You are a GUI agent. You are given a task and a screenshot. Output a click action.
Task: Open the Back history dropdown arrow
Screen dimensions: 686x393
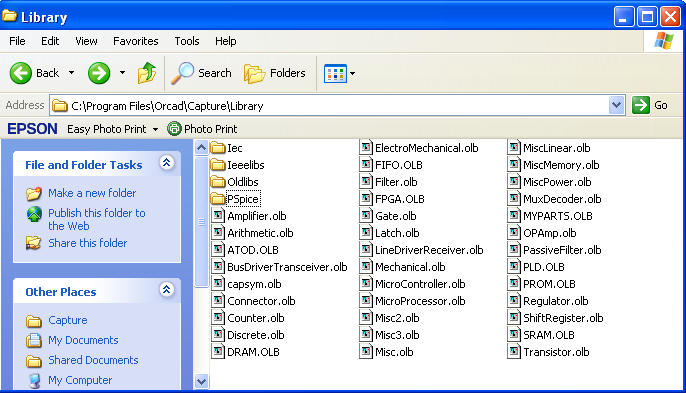71,73
